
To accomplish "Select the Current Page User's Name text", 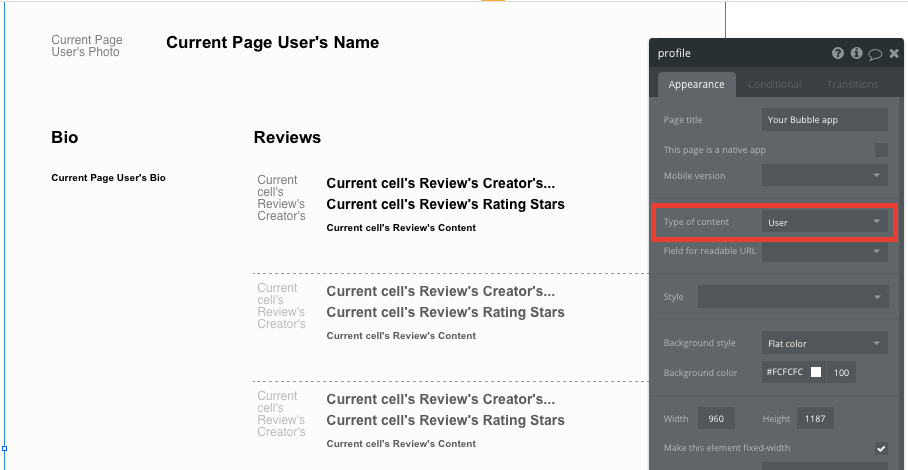I will pos(272,42).
